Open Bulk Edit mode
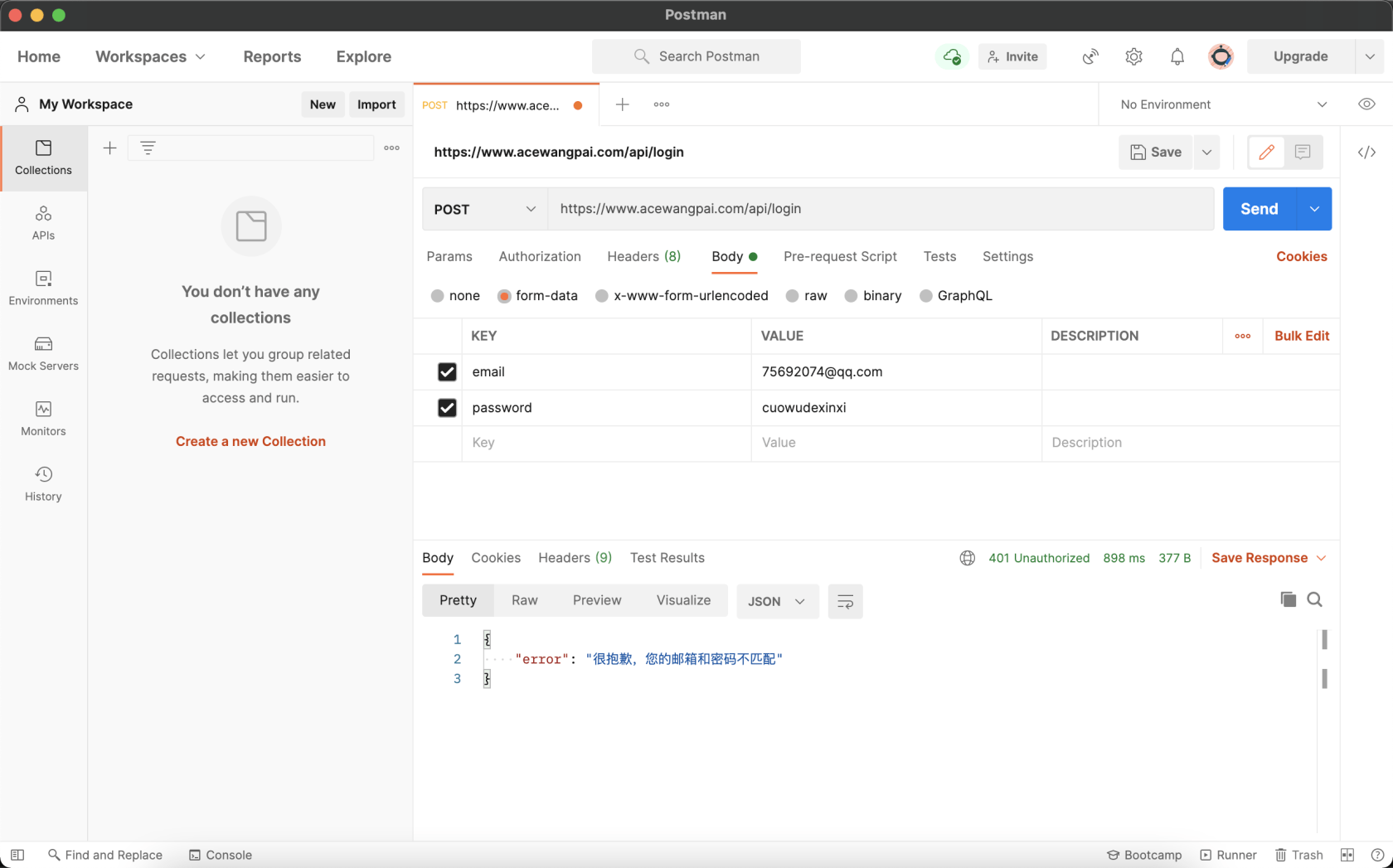 click(1301, 336)
